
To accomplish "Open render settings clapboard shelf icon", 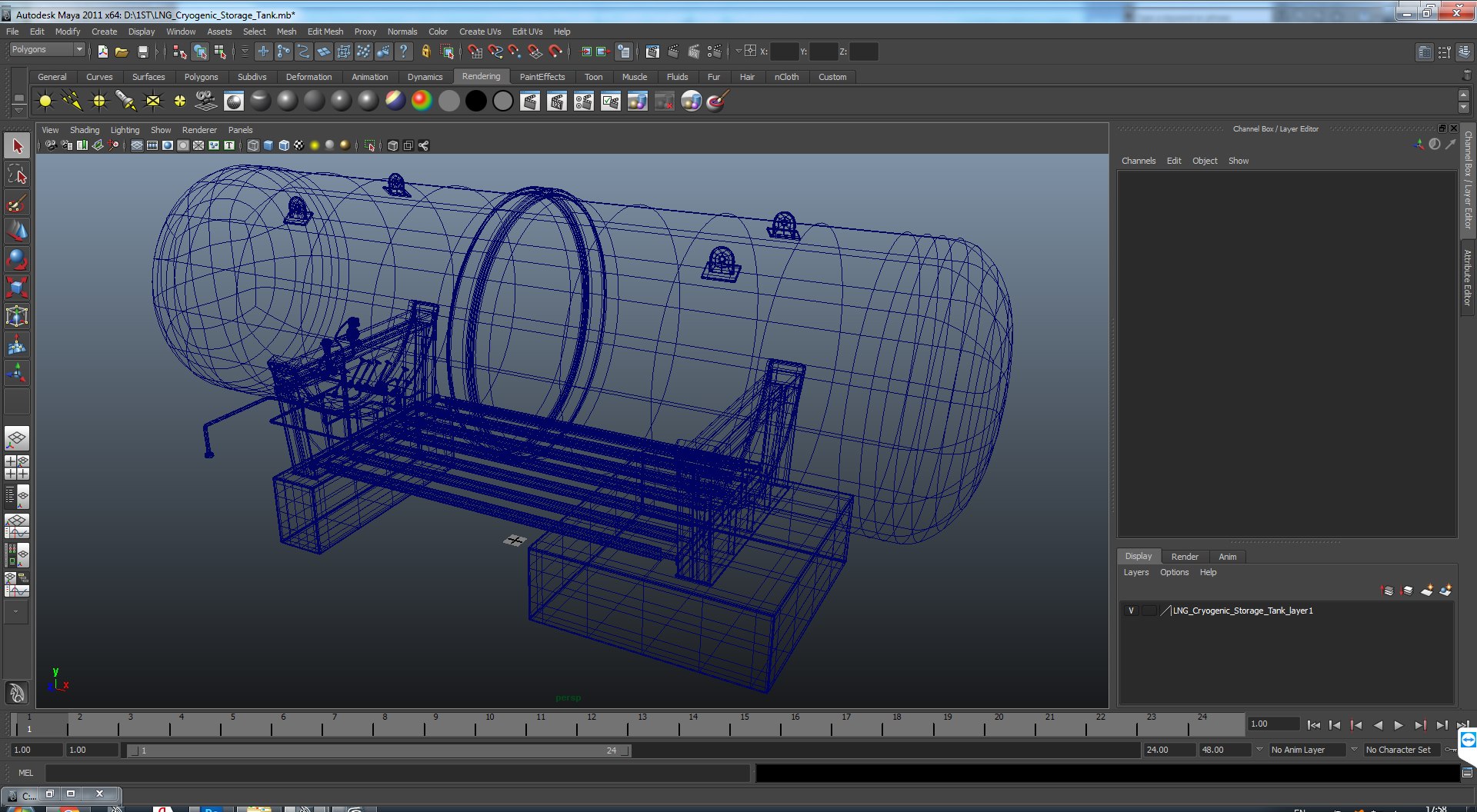I will pos(584,101).
